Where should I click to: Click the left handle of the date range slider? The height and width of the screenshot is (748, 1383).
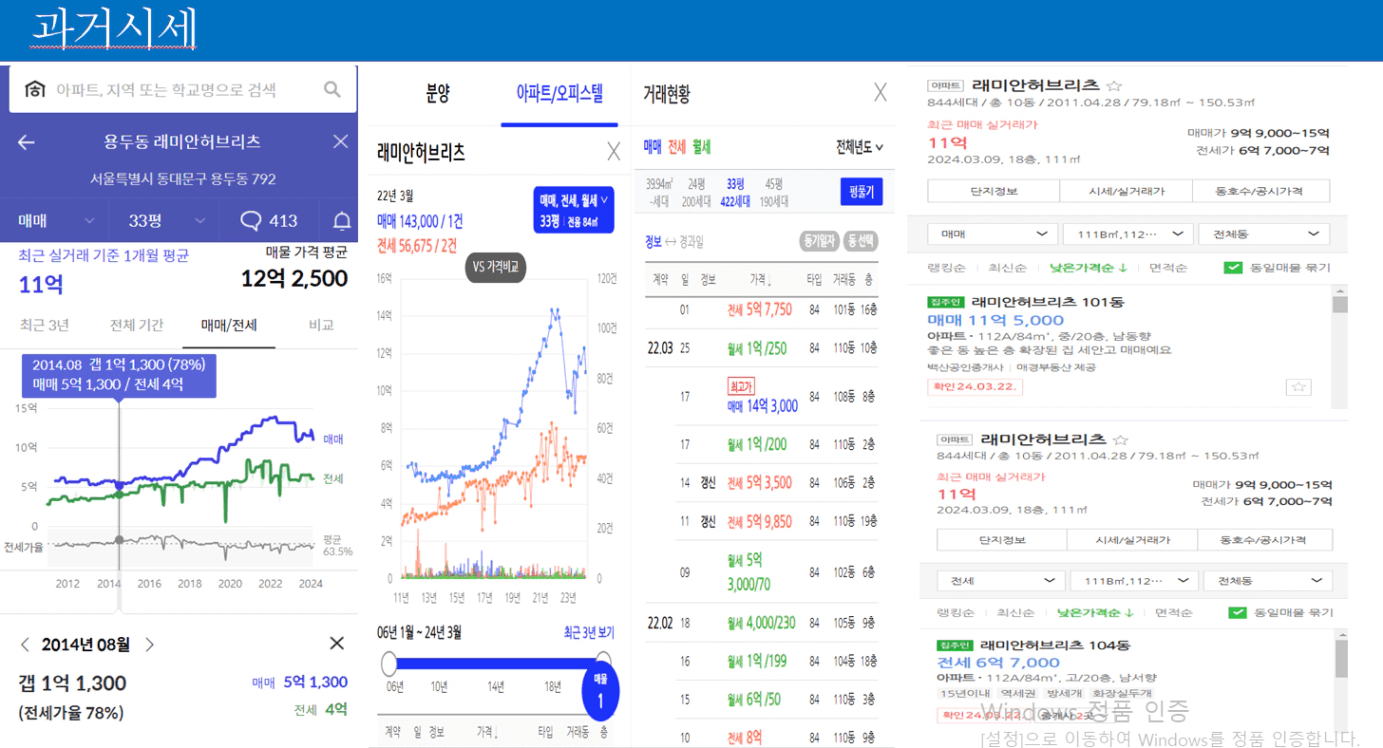[x=389, y=663]
